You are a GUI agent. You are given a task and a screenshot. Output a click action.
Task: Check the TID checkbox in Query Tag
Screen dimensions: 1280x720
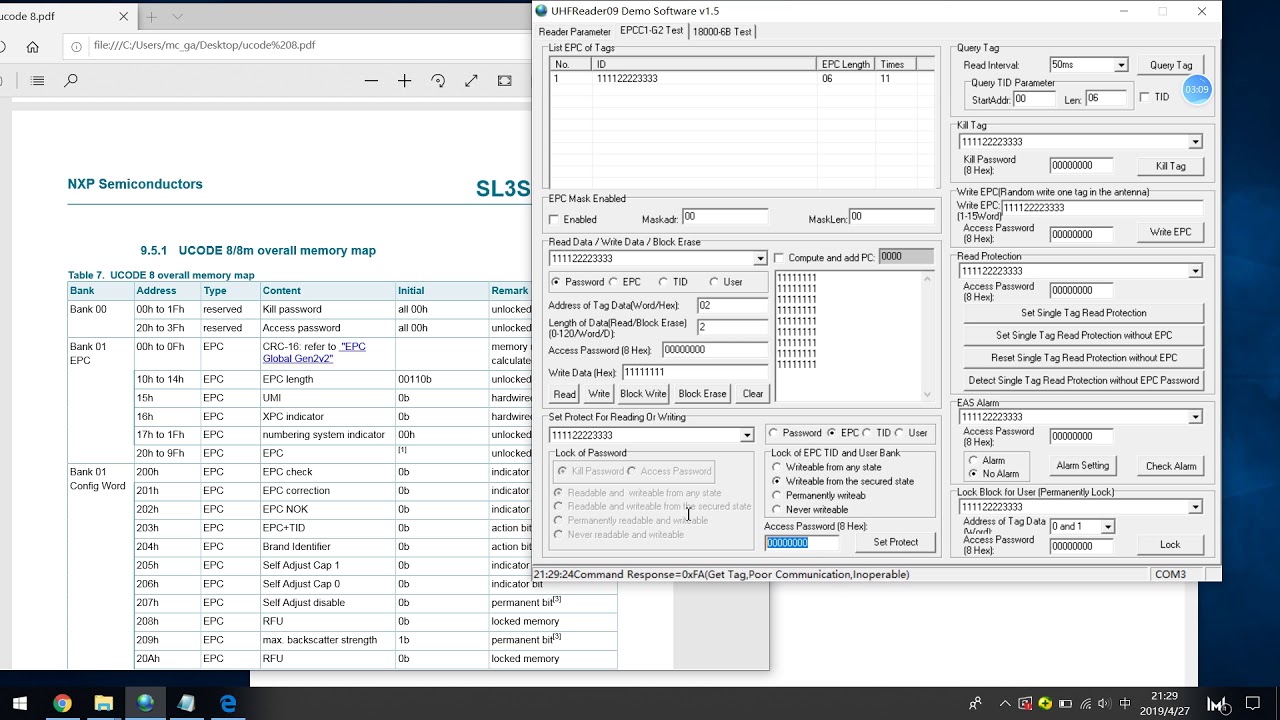[x=1145, y=98]
